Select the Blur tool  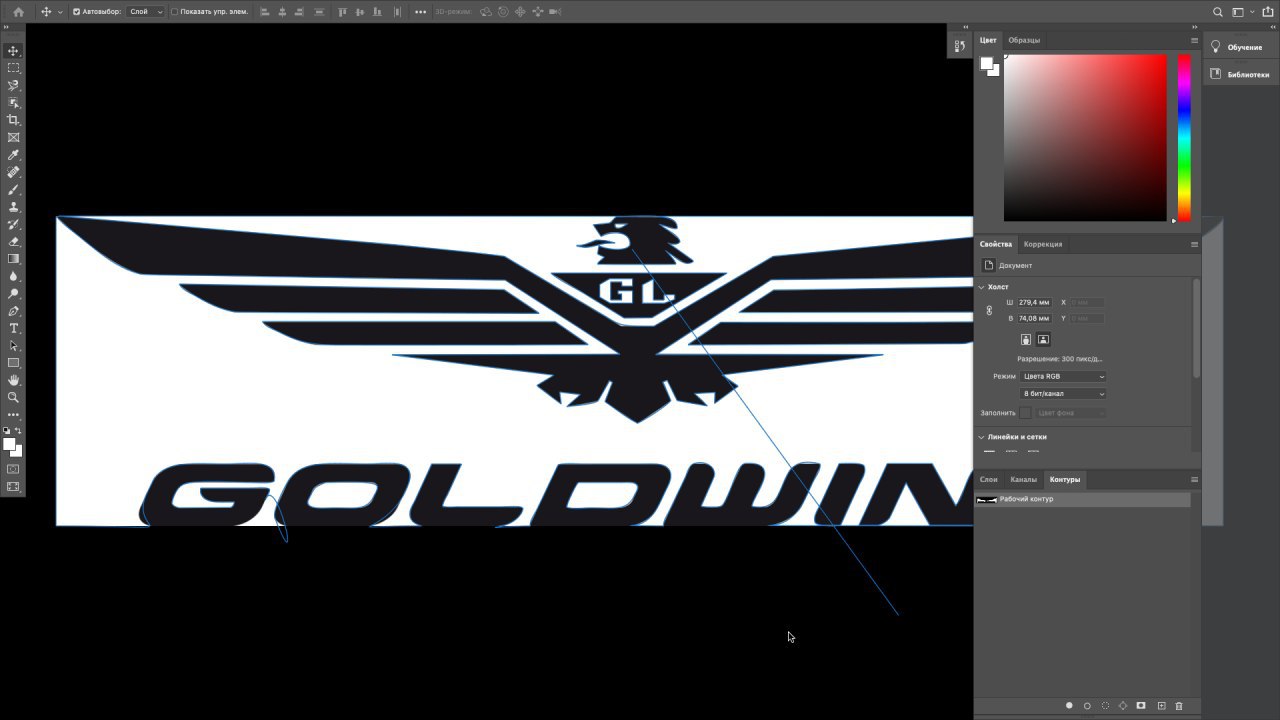(13, 276)
